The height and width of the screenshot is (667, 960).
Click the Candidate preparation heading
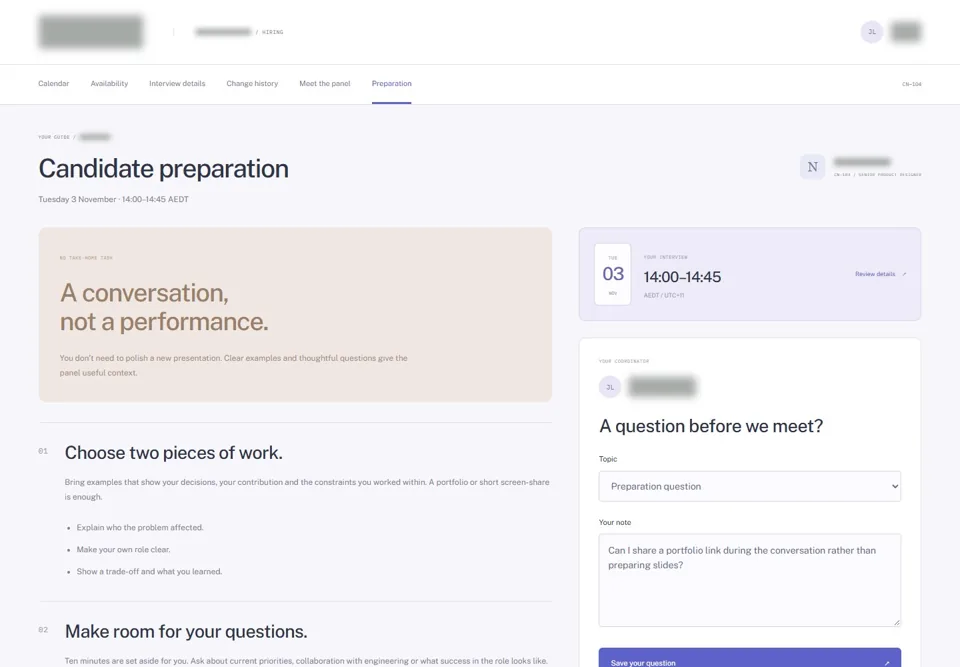click(x=163, y=168)
